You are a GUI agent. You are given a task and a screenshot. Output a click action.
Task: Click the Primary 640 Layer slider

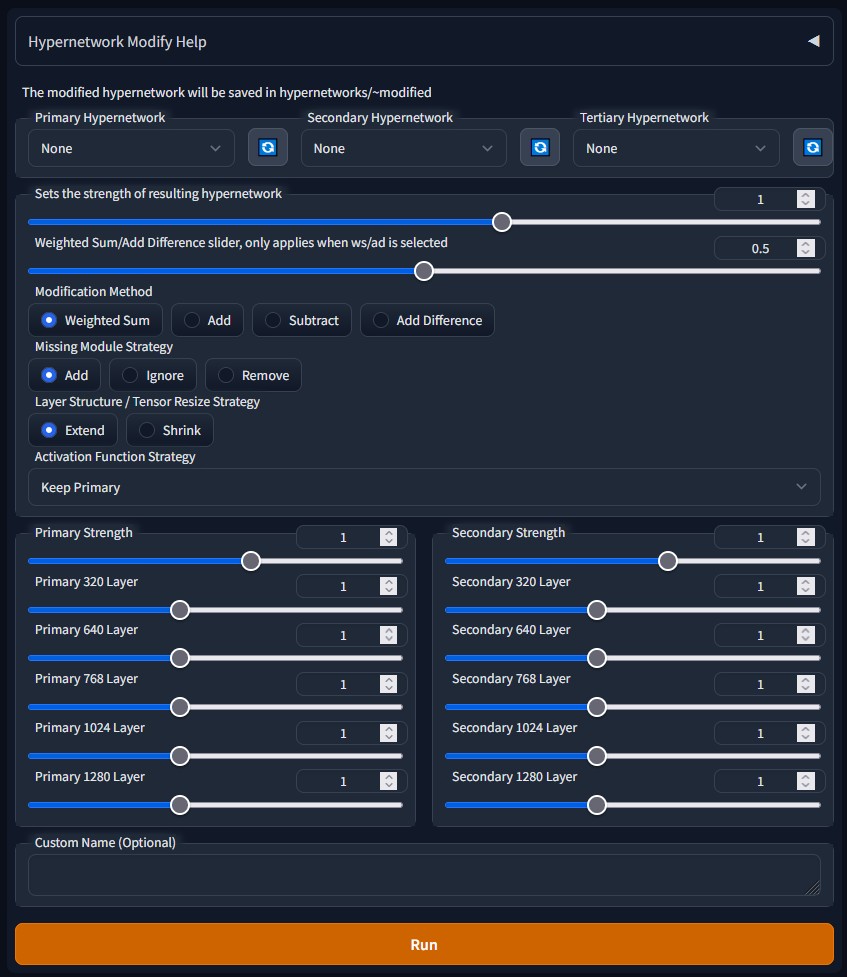point(215,658)
